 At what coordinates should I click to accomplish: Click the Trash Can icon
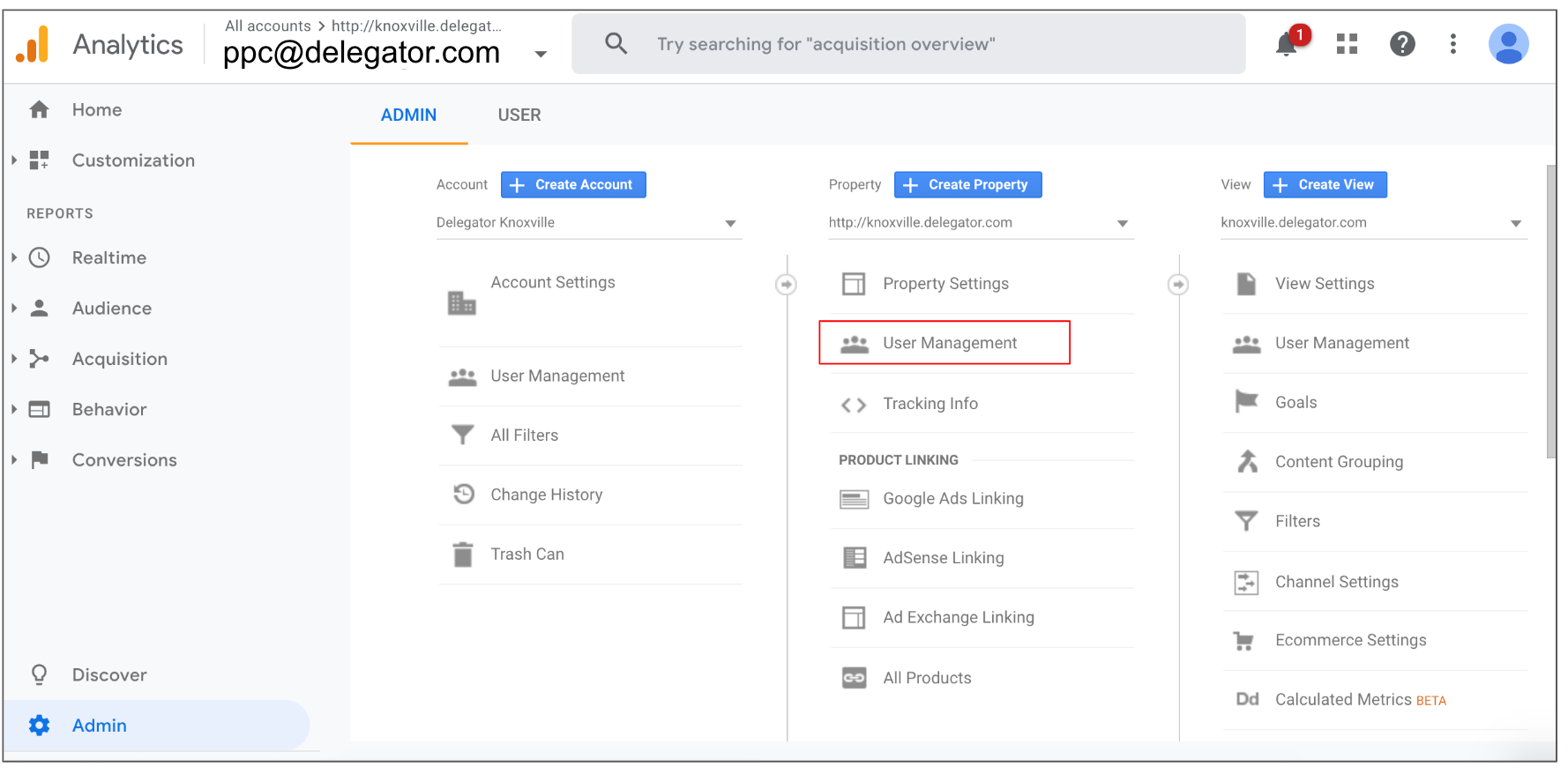point(462,554)
